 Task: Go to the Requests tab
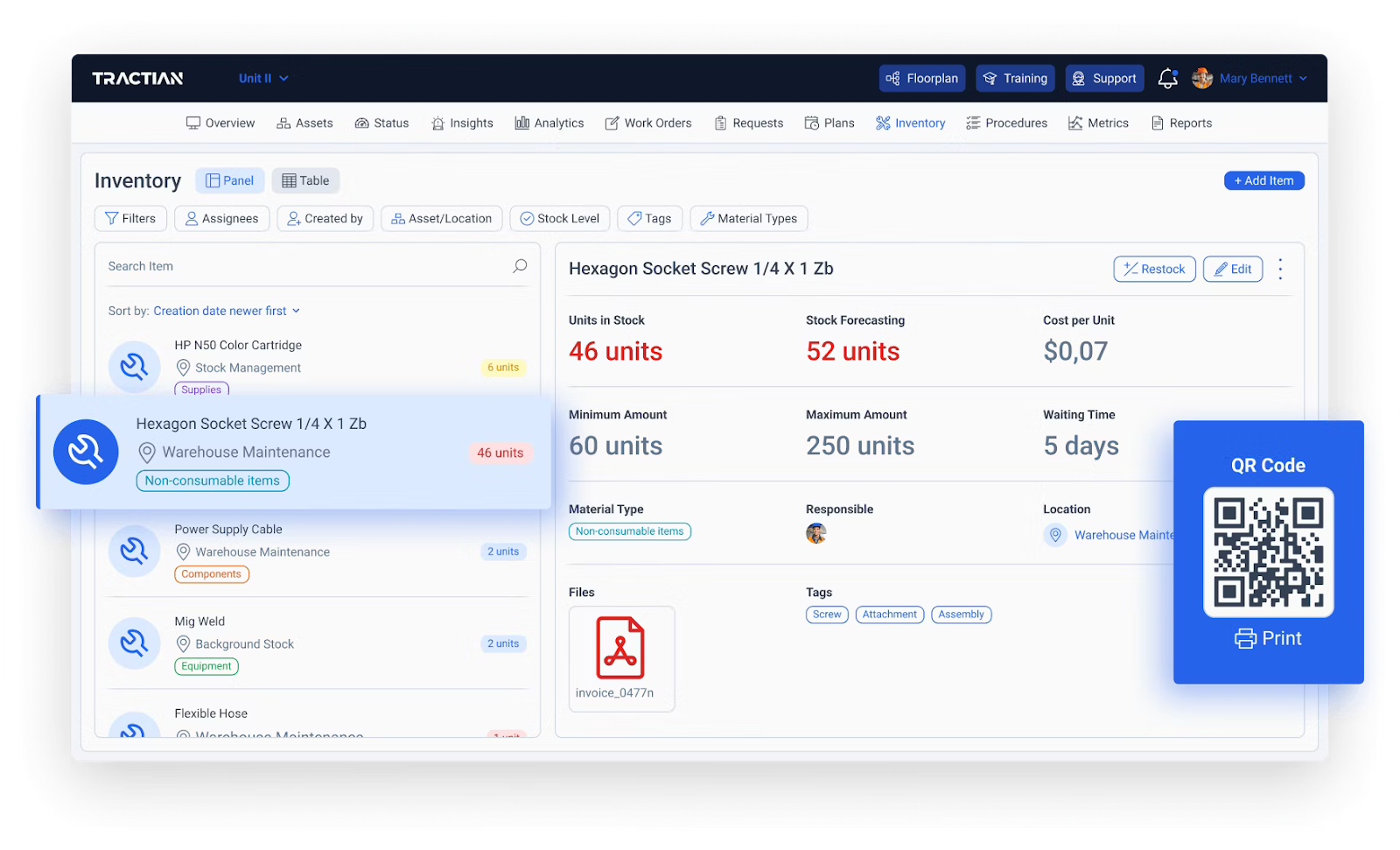click(749, 123)
